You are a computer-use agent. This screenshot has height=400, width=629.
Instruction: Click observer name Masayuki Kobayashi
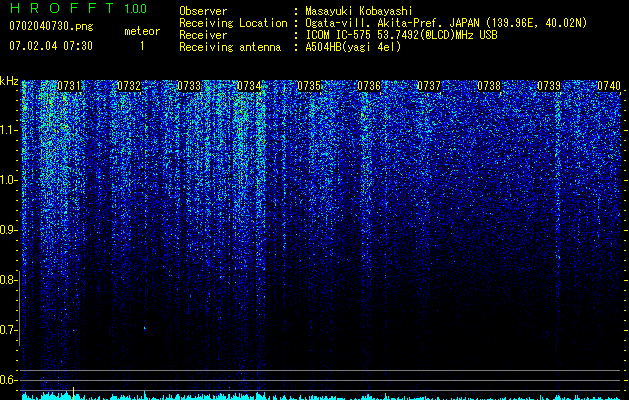pyautogui.click(x=359, y=11)
